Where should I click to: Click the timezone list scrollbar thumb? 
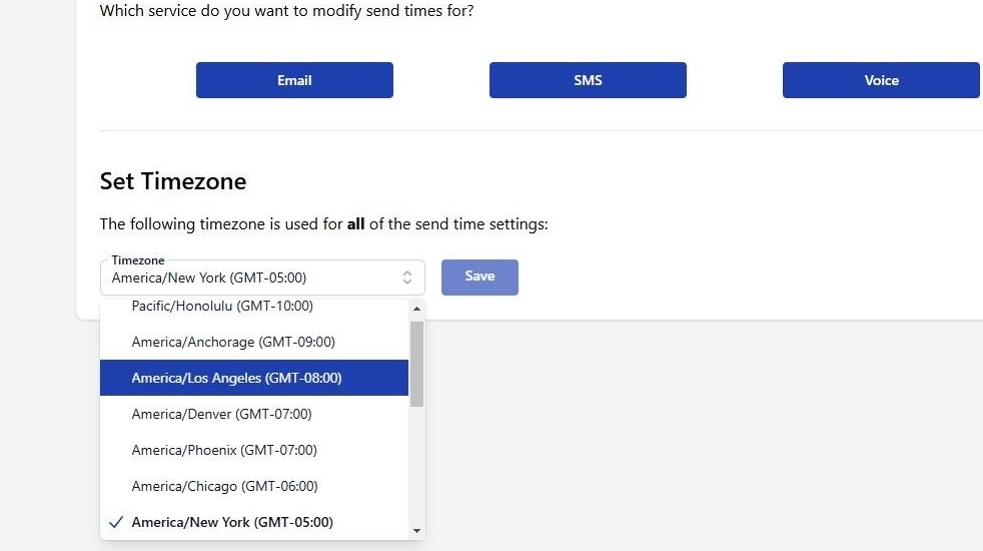click(x=417, y=363)
